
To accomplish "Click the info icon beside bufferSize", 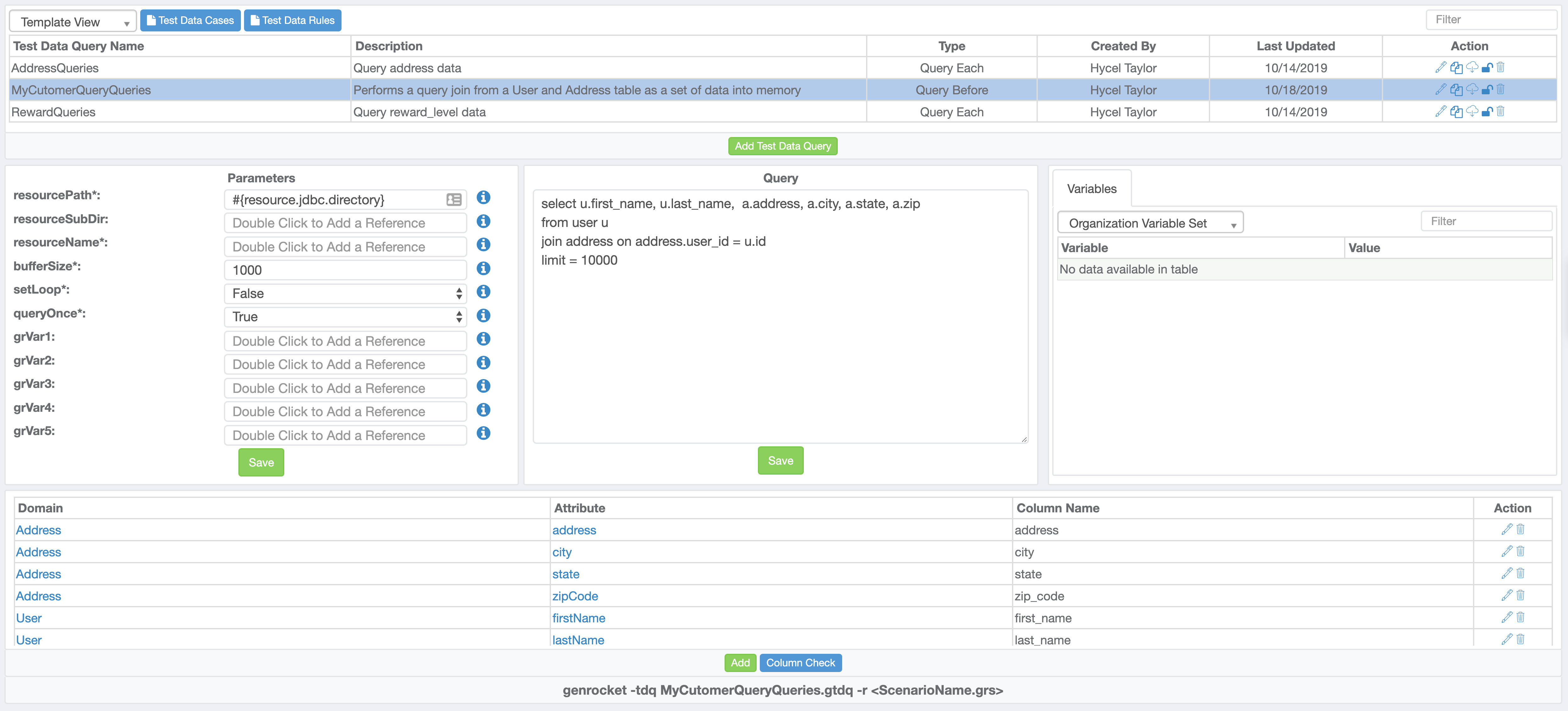I will 483,268.
